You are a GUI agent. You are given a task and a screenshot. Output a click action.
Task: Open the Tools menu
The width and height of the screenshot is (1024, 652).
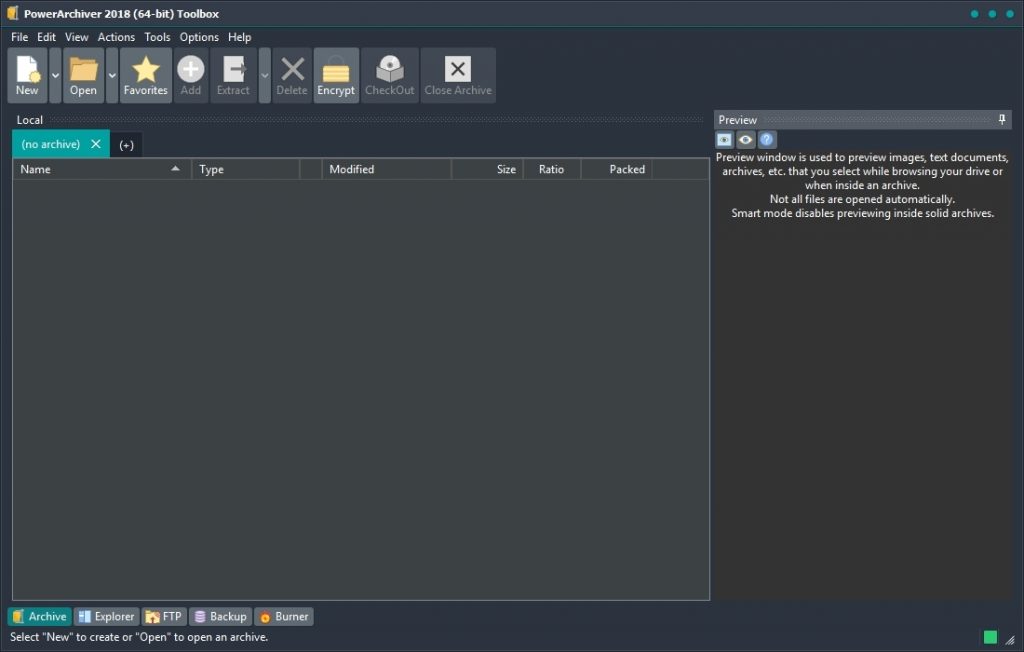[157, 37]
